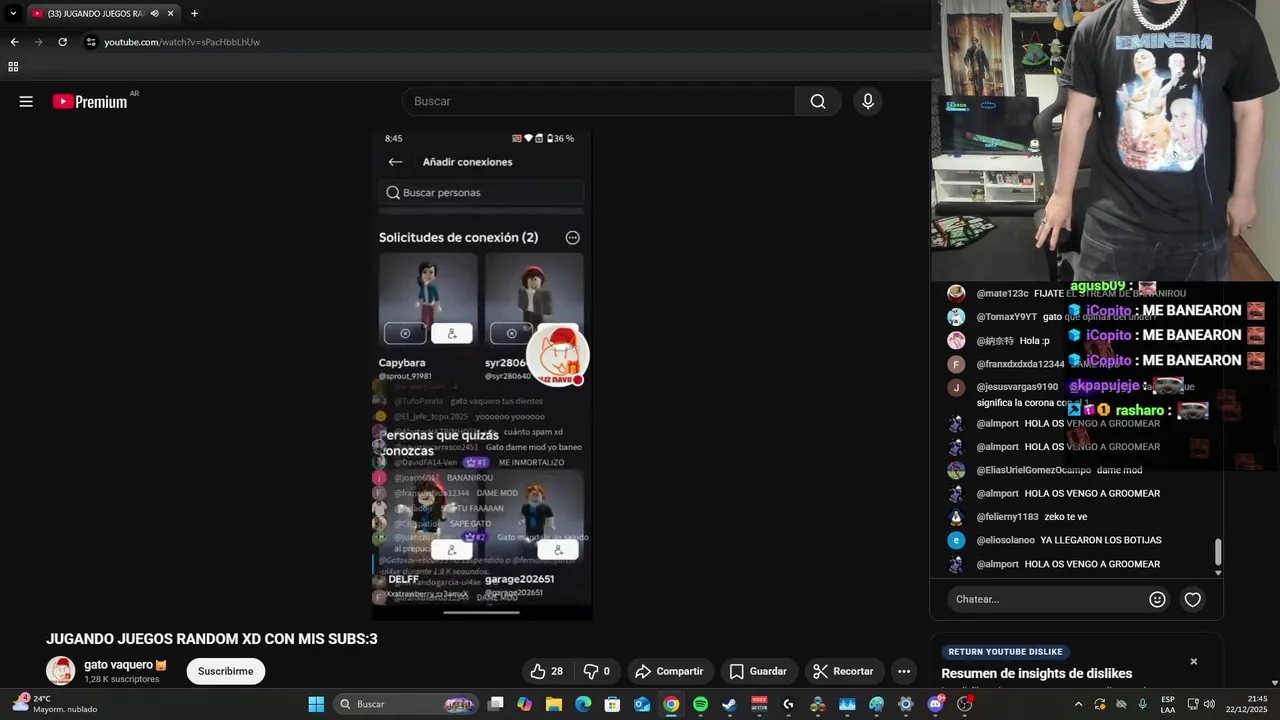The width and height of the screenshot is (1280, 720).
Task: Open gato vaquero channel avatar
Action: (61, 671)
